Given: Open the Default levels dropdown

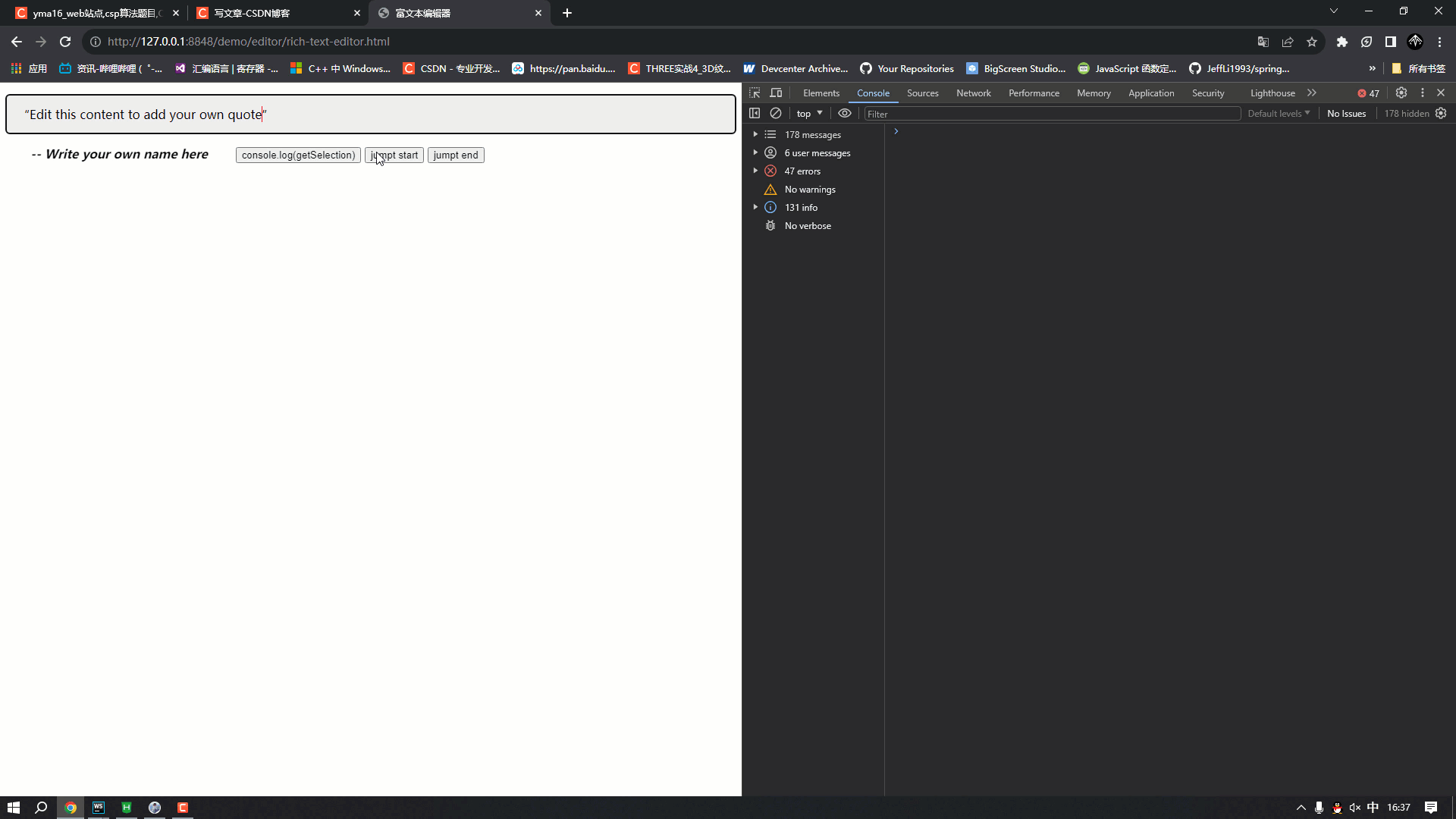Looking at the screenshot, I should click(x=1278, y=113).
